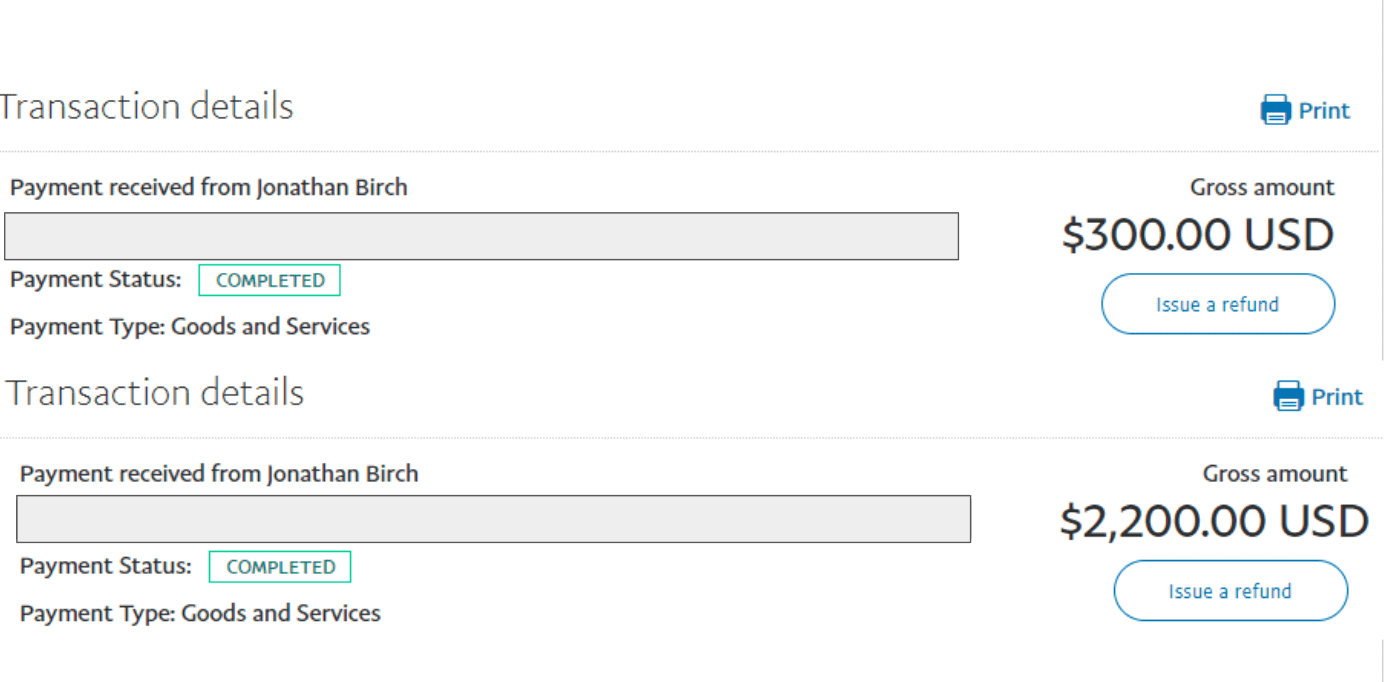Screen dimensions: 1384x682
Task: Click the Gross amount label above $2,200.00 USD
Action: coord(1275,473)
